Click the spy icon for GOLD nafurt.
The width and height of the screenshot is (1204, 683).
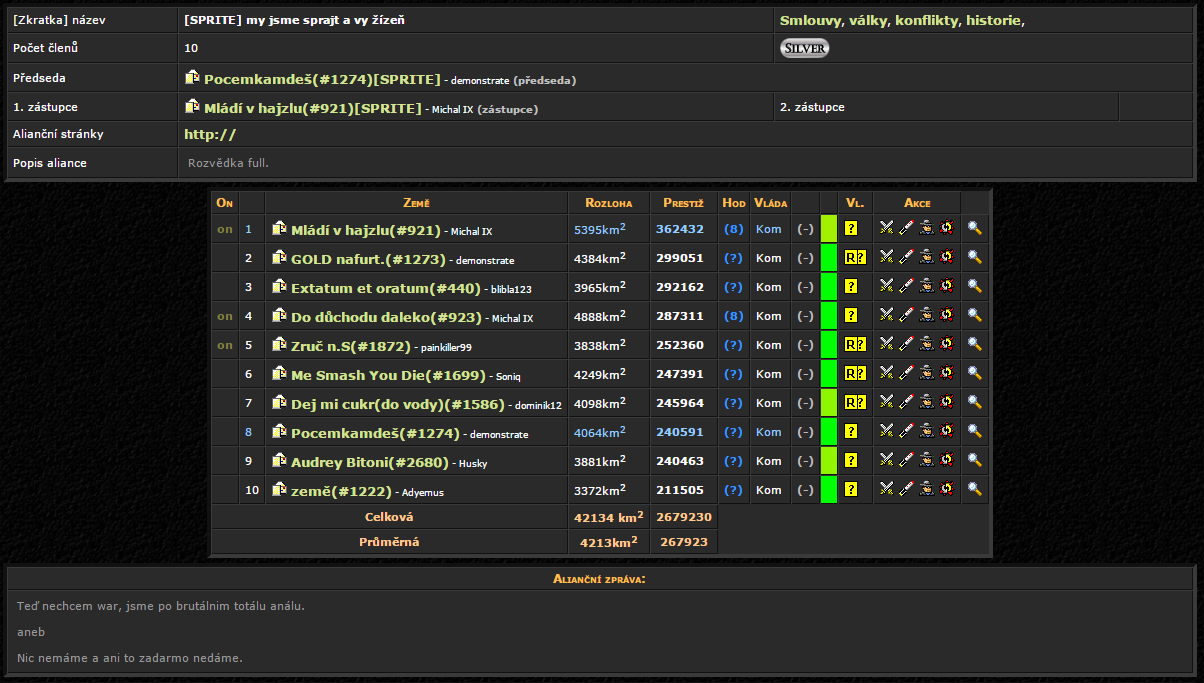click(x=926, y=257)
